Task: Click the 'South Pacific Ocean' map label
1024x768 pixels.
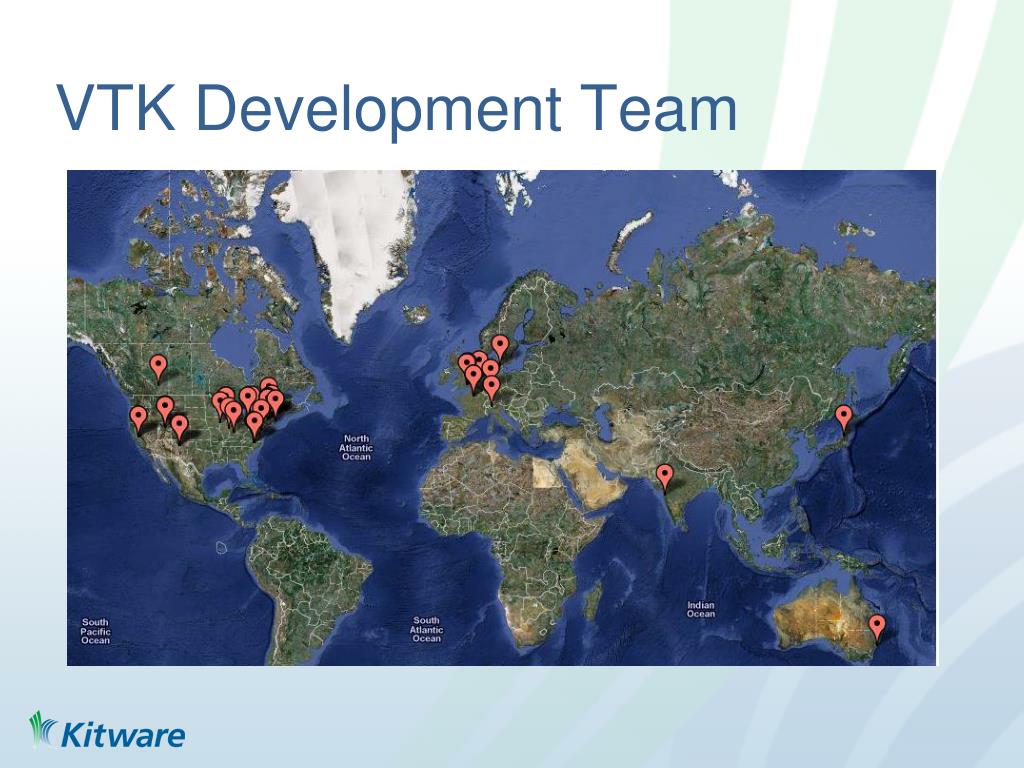Action: 95,631
